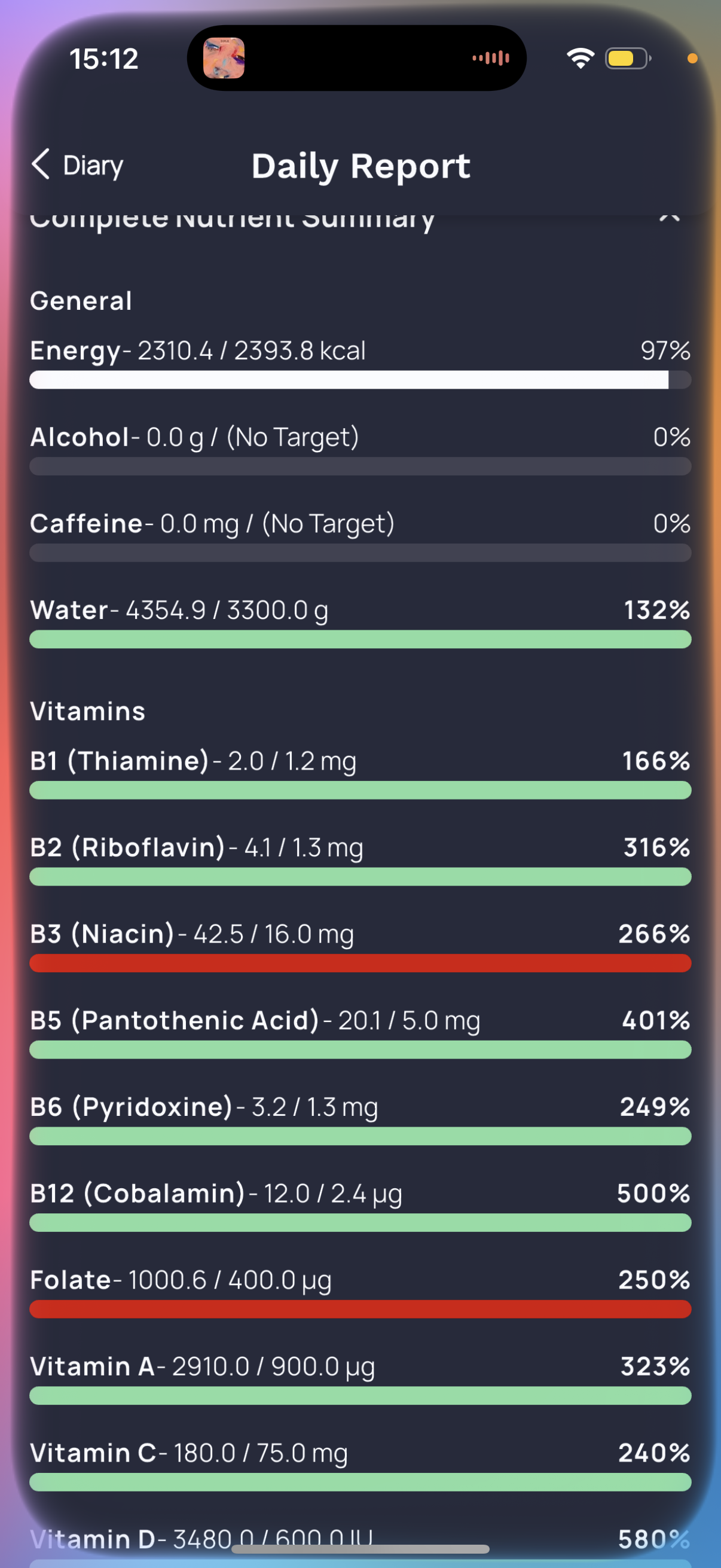Go back to Diary
This screenshot has width=721, height=1568.
coord(77,165)
